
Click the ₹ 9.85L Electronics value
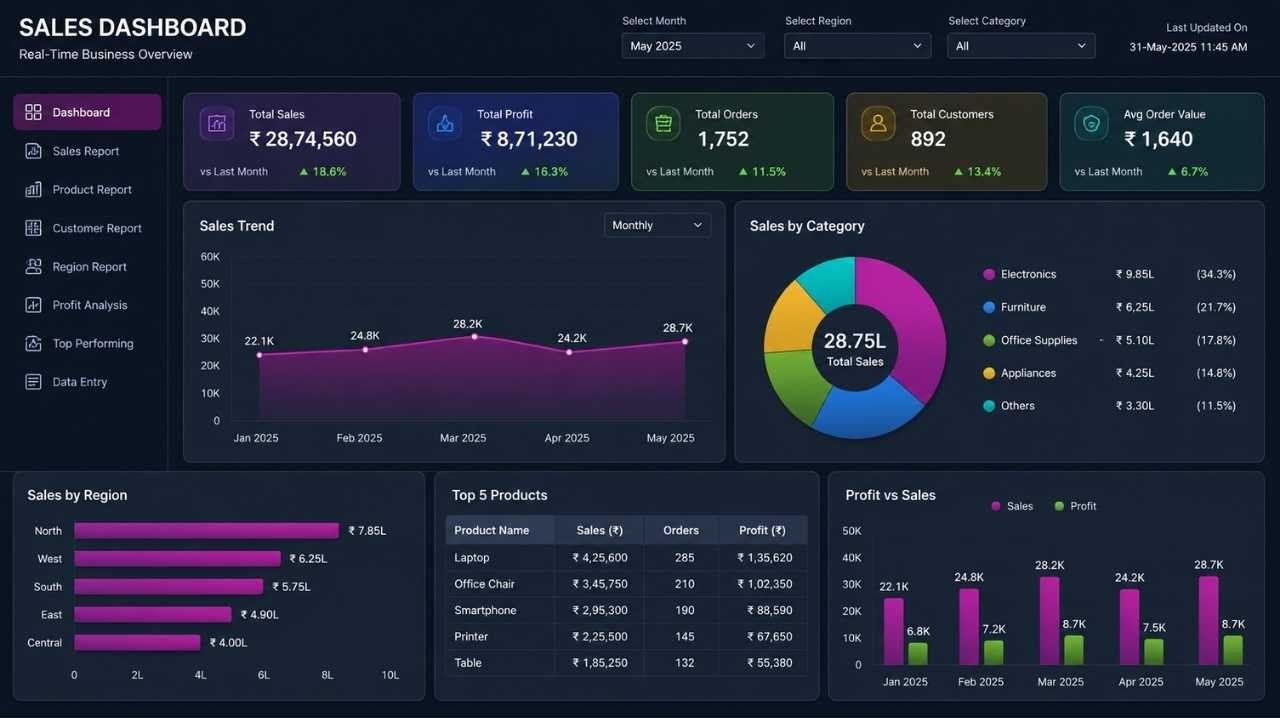1135,274
